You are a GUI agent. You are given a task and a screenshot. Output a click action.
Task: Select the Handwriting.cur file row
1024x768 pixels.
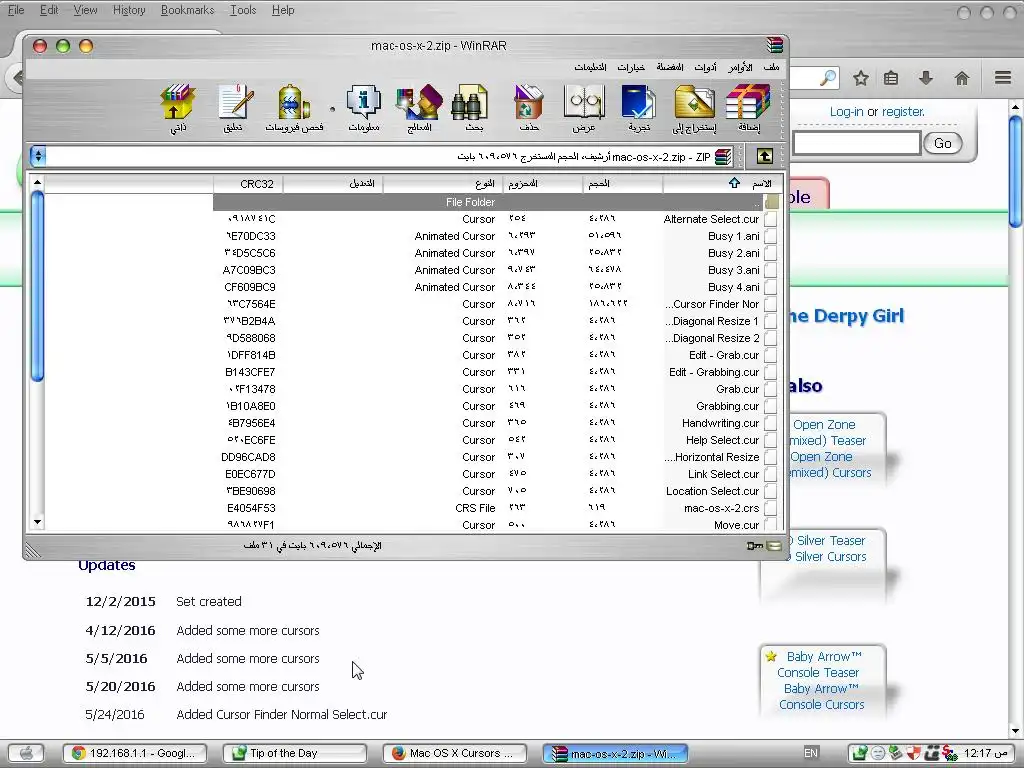(x=496, y=423)
